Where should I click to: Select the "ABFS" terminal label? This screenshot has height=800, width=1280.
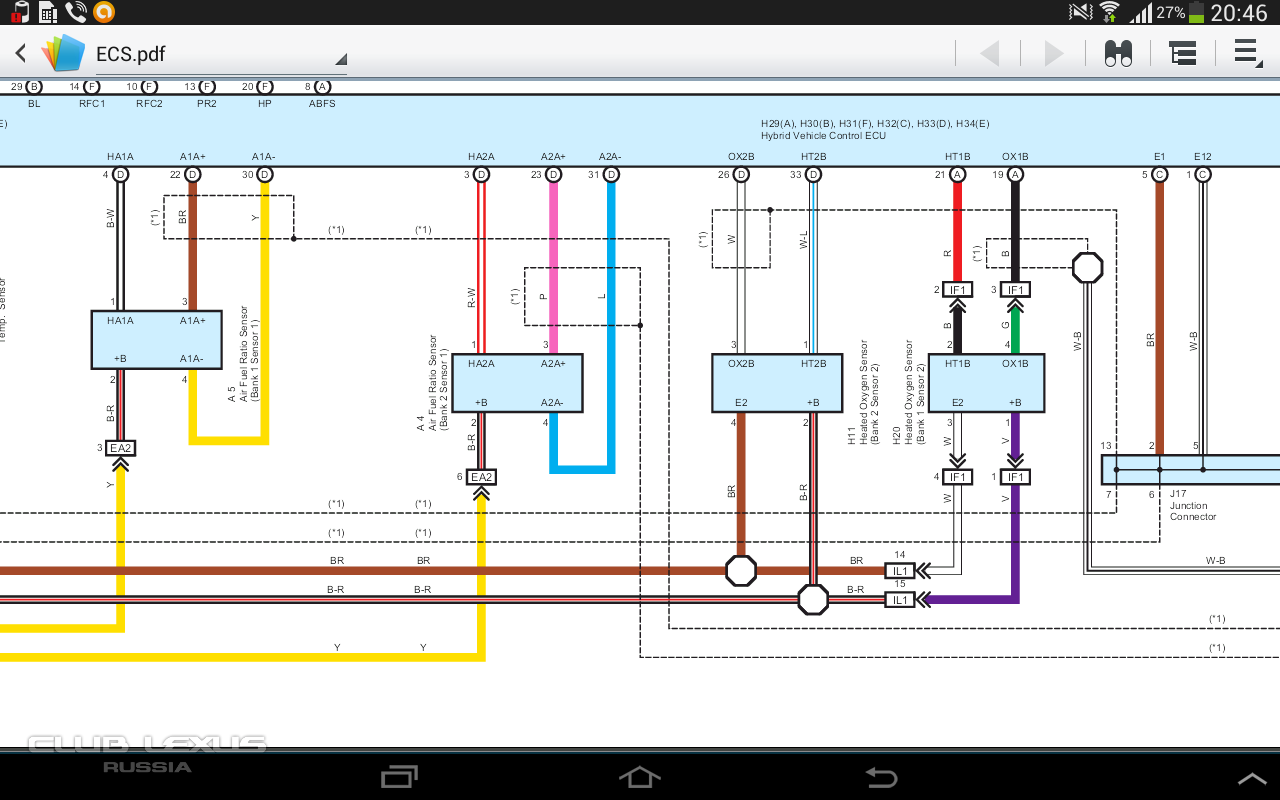pos(322,104)
